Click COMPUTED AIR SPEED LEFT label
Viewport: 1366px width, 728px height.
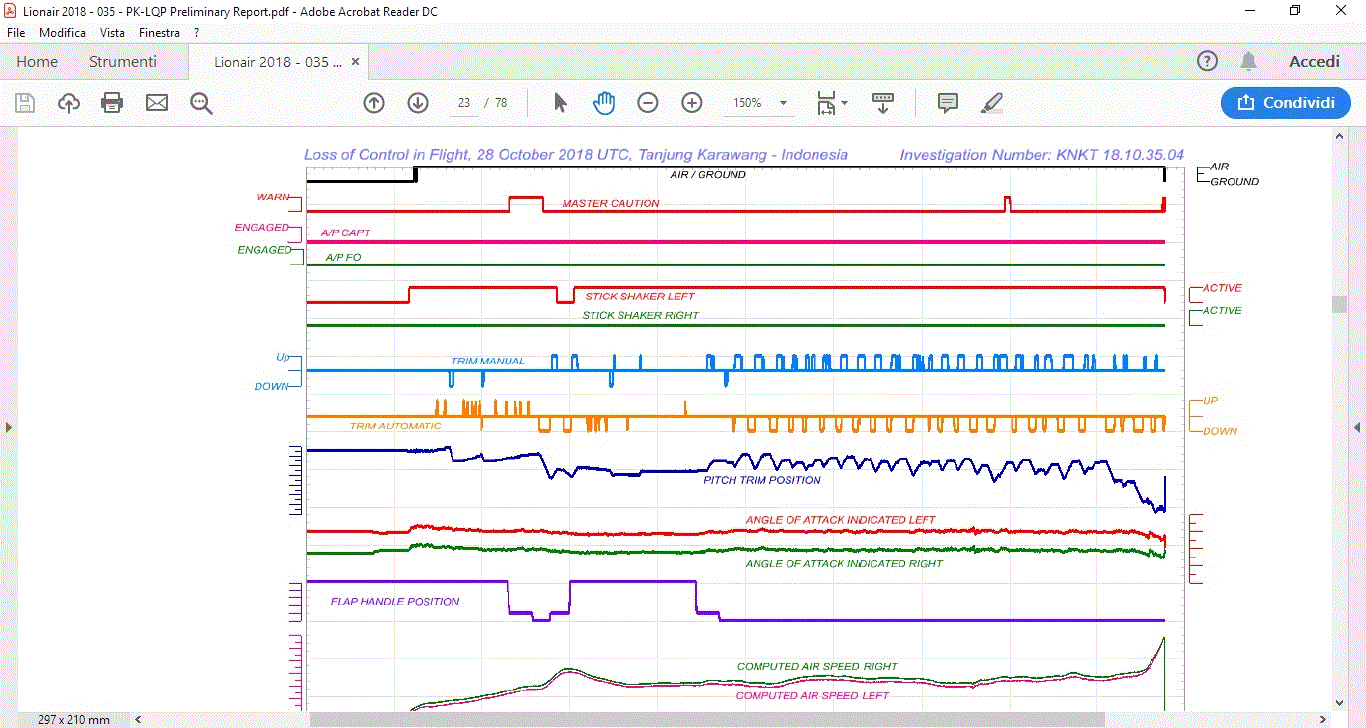pyautogui.click(x=812, y=695)
